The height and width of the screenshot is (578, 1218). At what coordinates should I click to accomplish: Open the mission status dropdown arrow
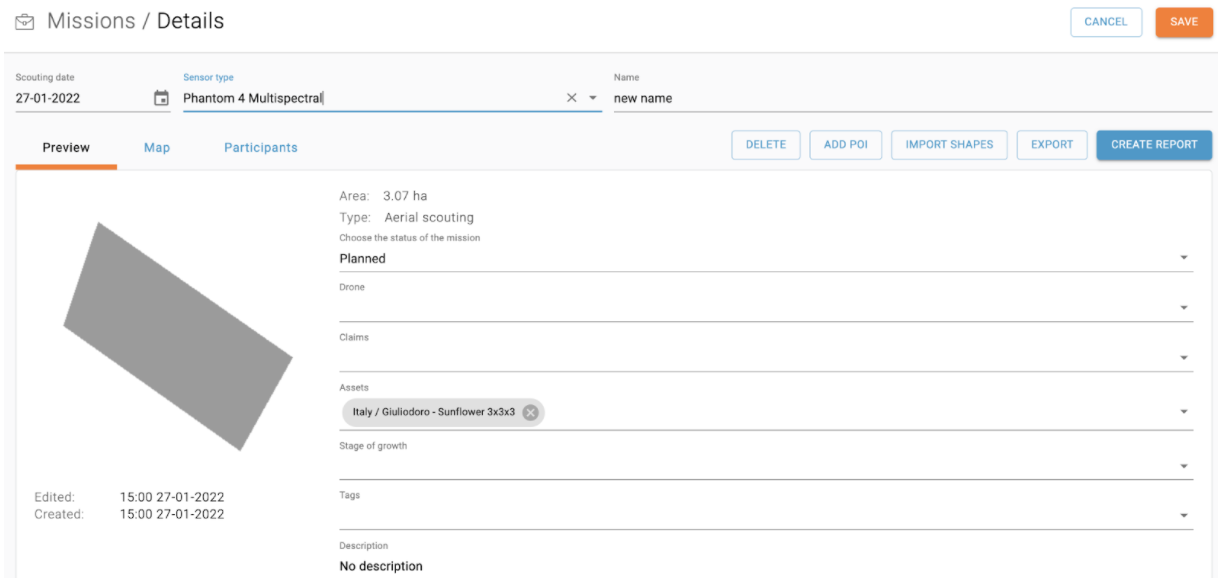click(1184, 258)
